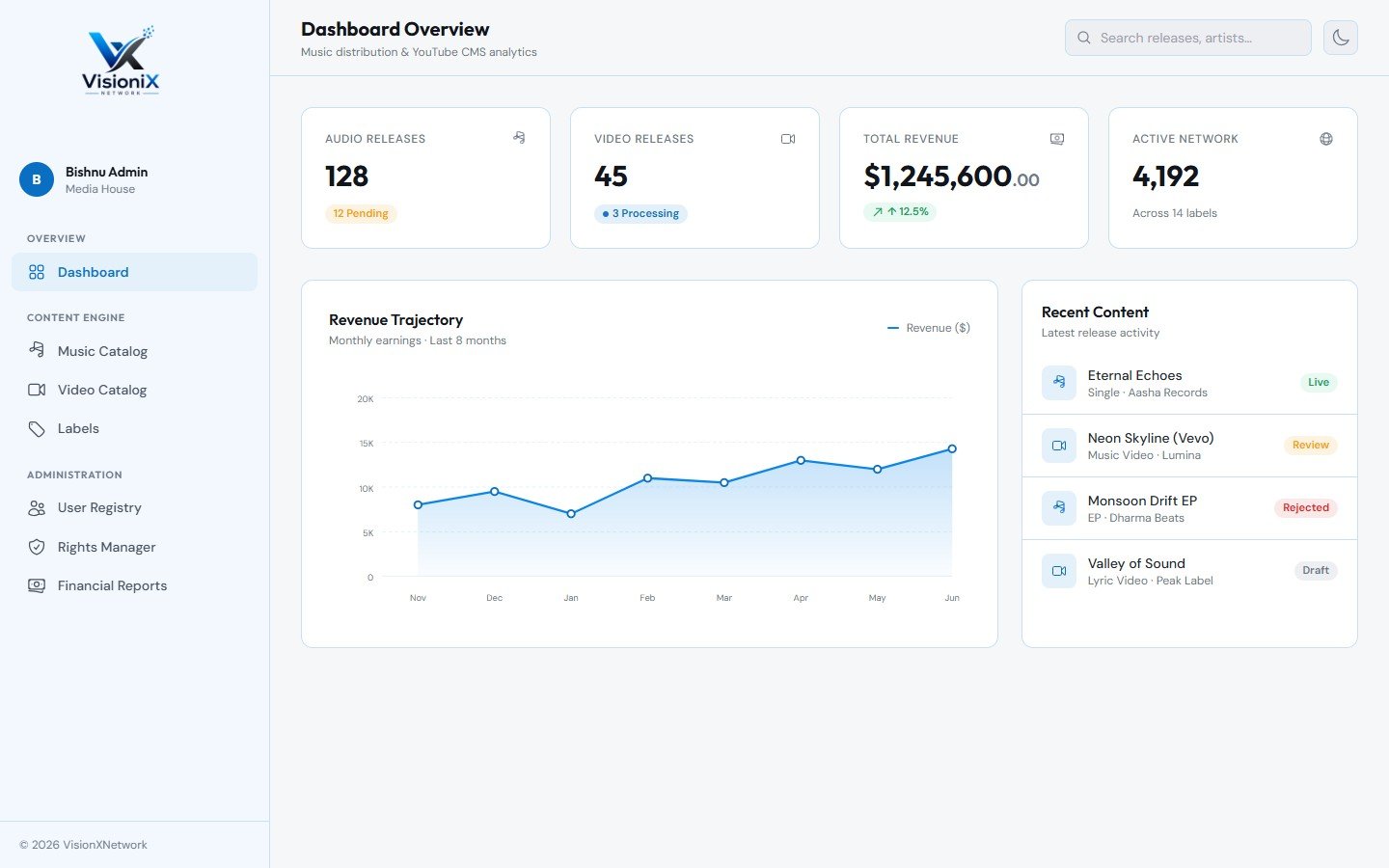This screenshot has height=868, width=1389.
Task: Click the Live status badge
Action: (x=1319, y=383)
